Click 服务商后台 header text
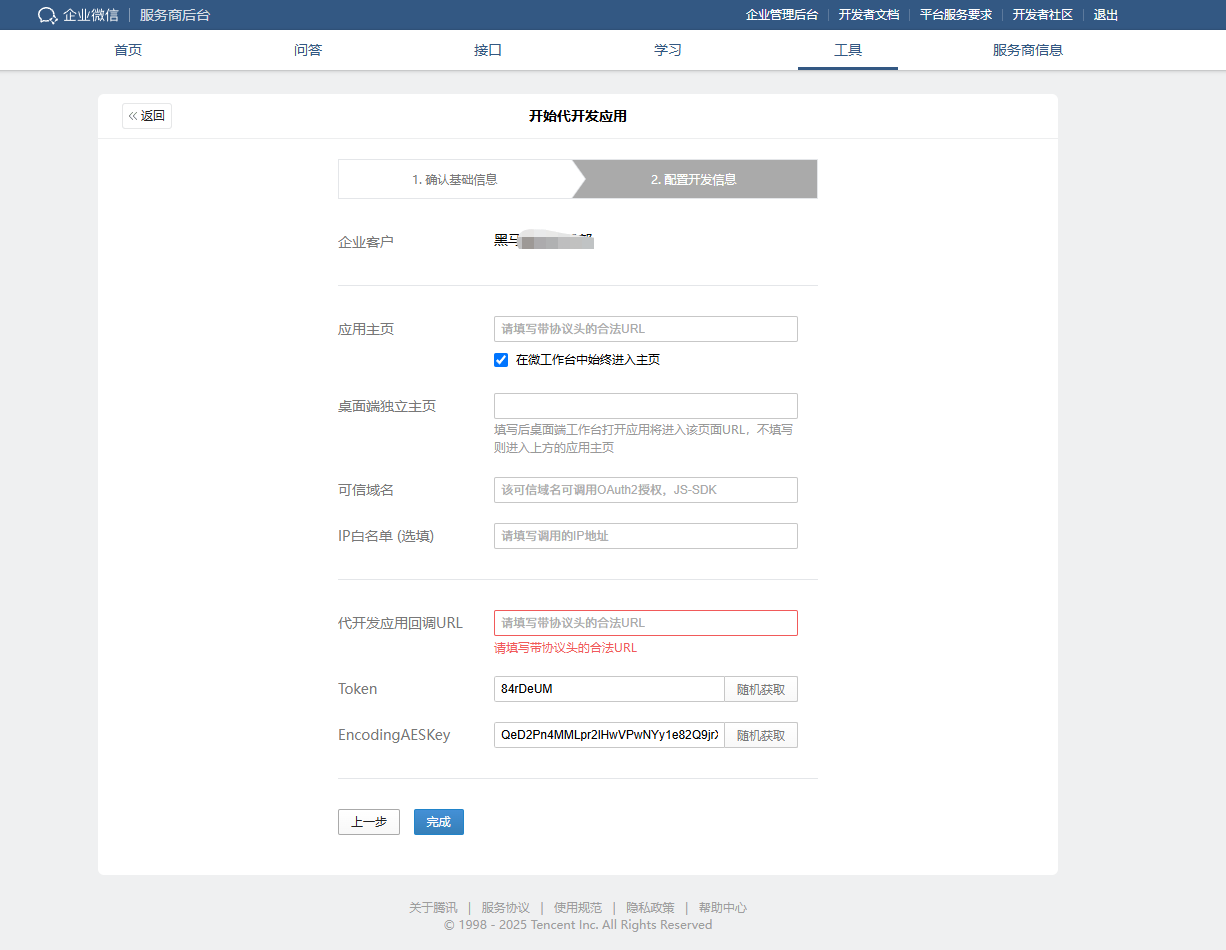 click(175, 15)
